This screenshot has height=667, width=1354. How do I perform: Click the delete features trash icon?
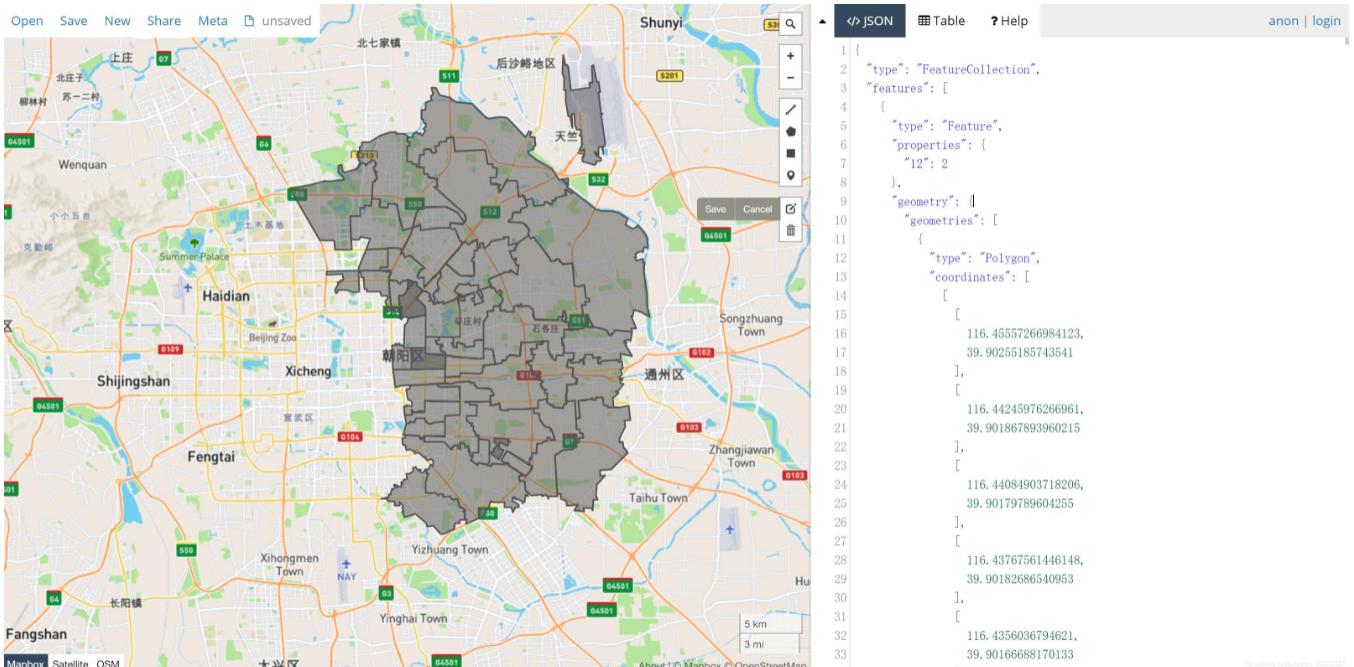coord(790,232)
